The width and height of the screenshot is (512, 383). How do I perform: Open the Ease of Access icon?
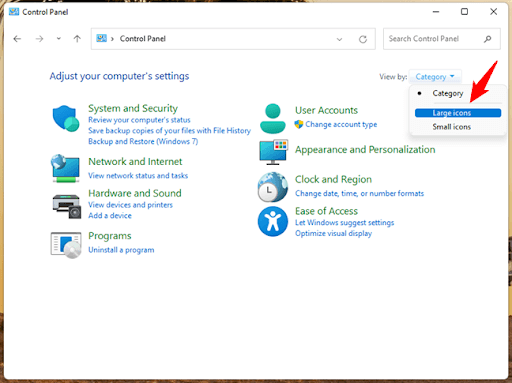(273, 221)
